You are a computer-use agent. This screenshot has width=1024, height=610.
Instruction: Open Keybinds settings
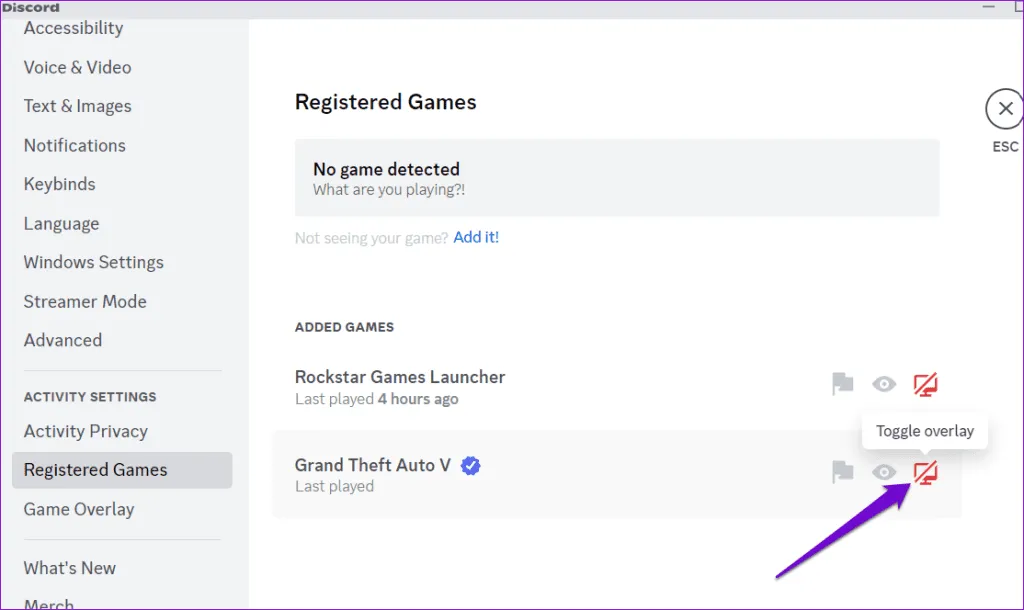pos(60,184)
